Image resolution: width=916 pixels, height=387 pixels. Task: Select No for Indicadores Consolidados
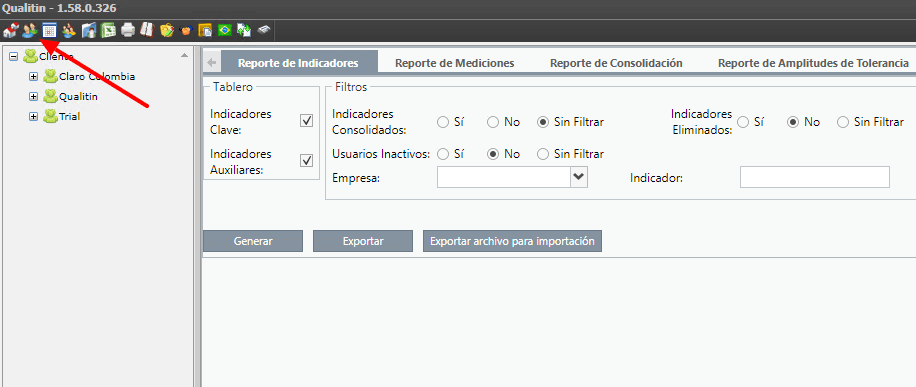493,122
